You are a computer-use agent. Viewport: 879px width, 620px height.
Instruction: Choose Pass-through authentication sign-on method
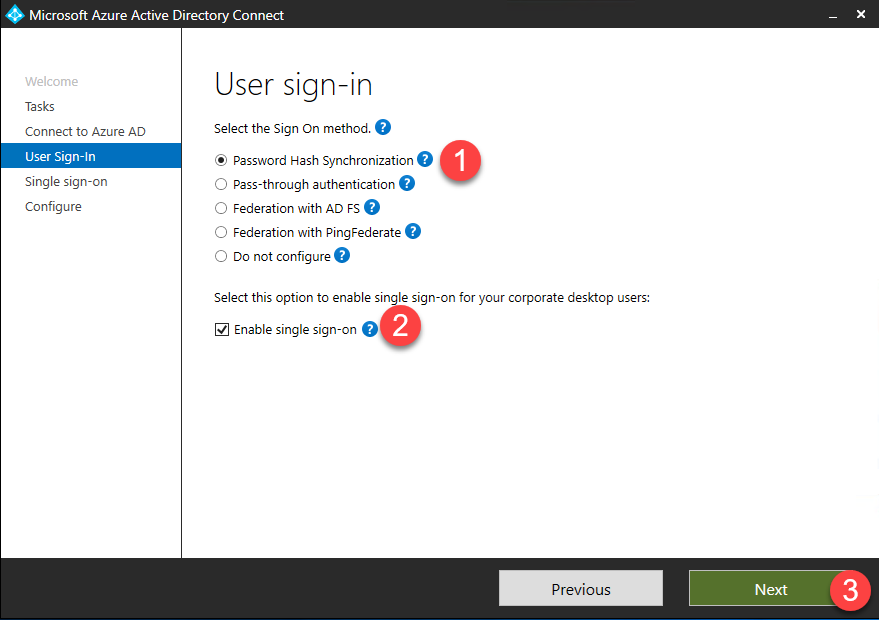tap(221, 184)
